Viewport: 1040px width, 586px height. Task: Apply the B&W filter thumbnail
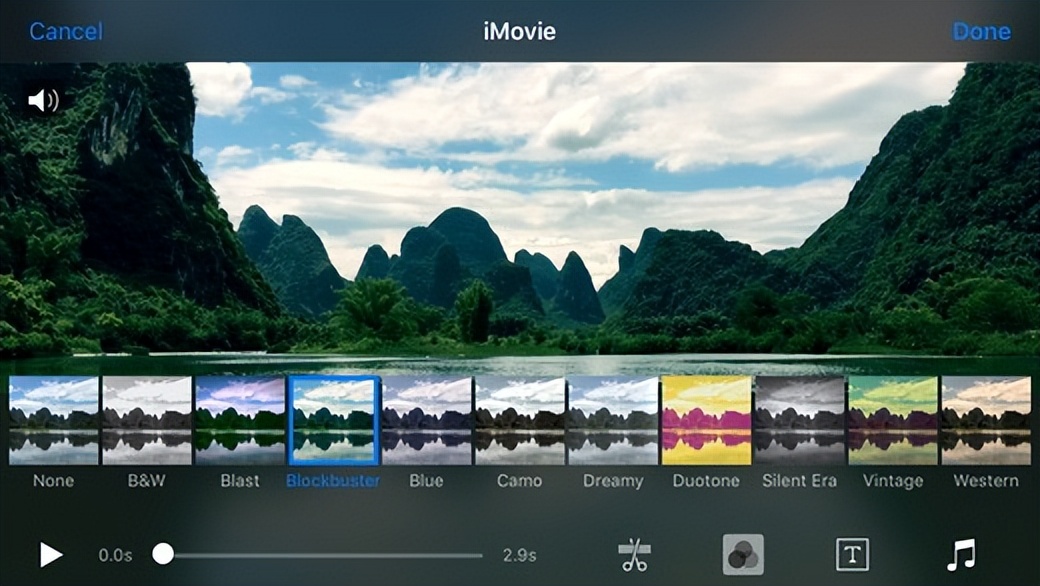pos(147,420)
